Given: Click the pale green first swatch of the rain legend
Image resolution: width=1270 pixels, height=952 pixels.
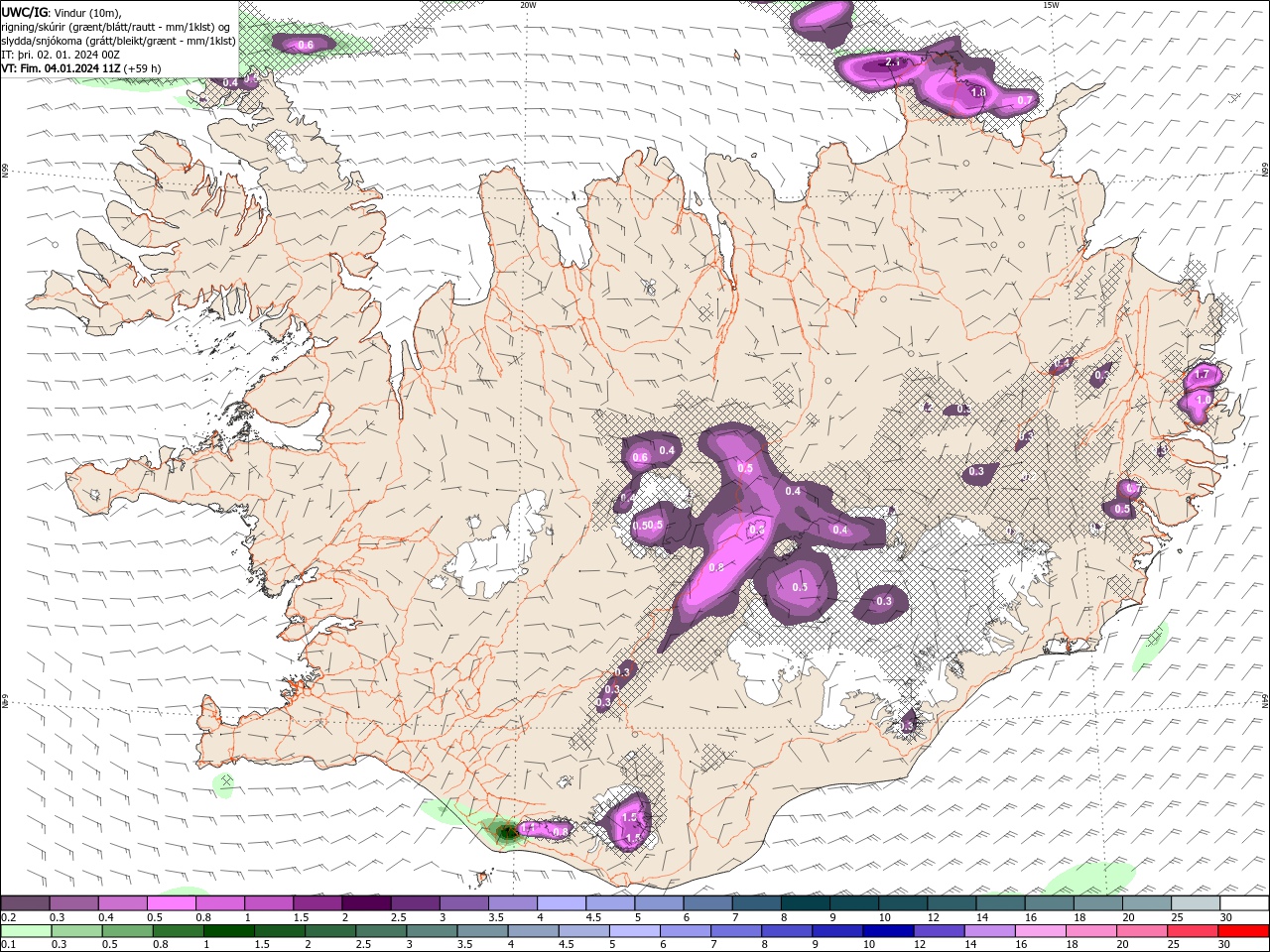Looking at the screenshot, I should click(25, 931).
